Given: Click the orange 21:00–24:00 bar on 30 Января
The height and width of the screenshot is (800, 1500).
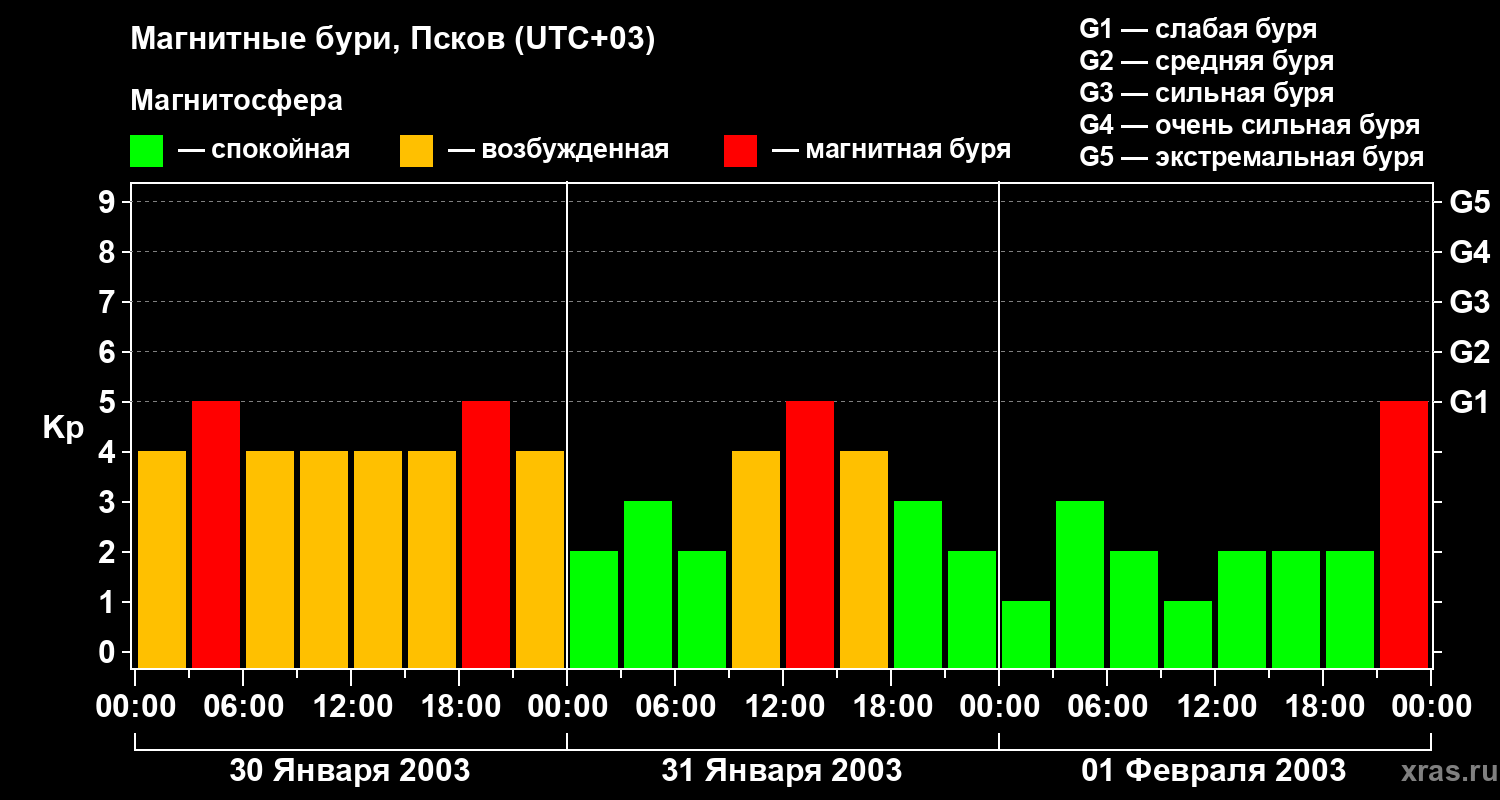Looking at the screenshot, I should tap(540, 559).
